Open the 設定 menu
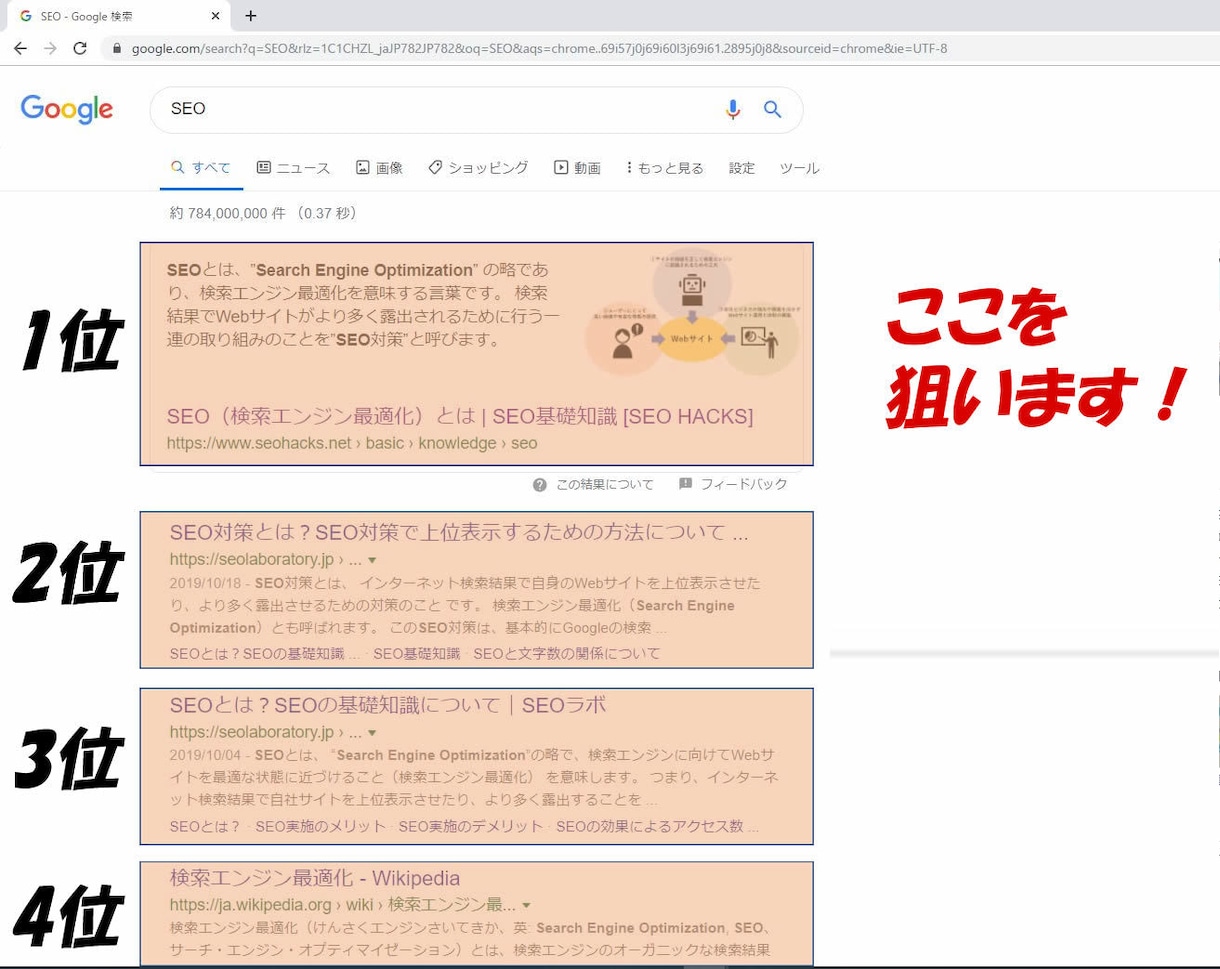 point(742,168)
